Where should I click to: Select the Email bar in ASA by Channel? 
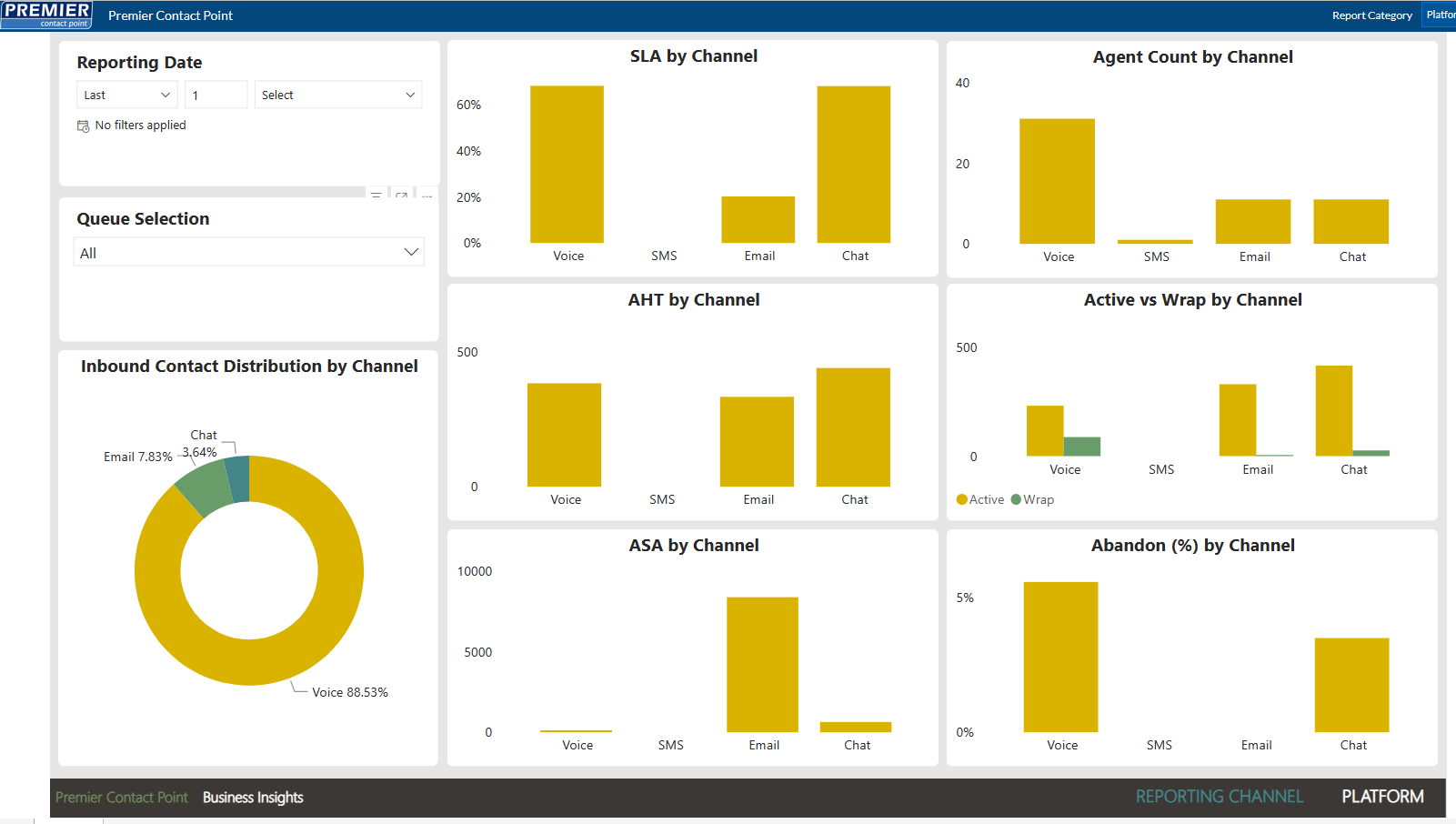pyautogui.click(x=762, y=665)
